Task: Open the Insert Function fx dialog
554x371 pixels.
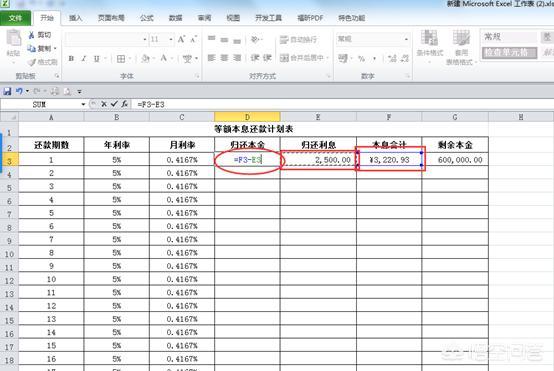Action: (124, 104)
